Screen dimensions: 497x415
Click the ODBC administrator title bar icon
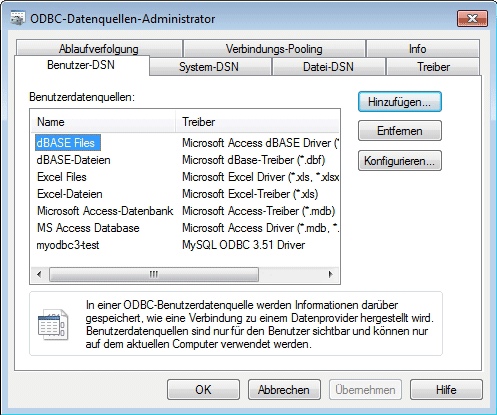point(18,18)
